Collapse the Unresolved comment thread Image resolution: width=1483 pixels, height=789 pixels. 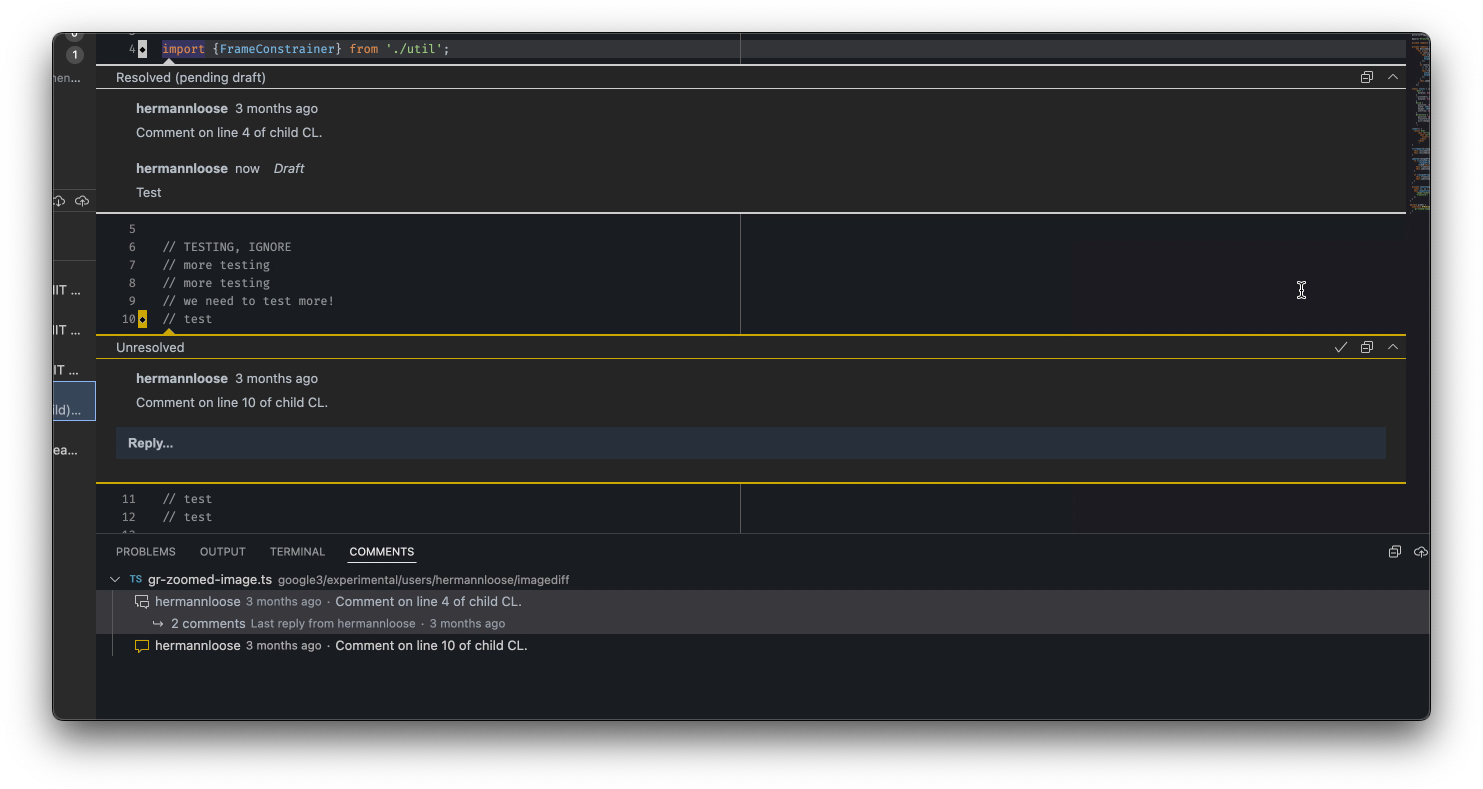pyautogui.click(x=1393, y=347)
